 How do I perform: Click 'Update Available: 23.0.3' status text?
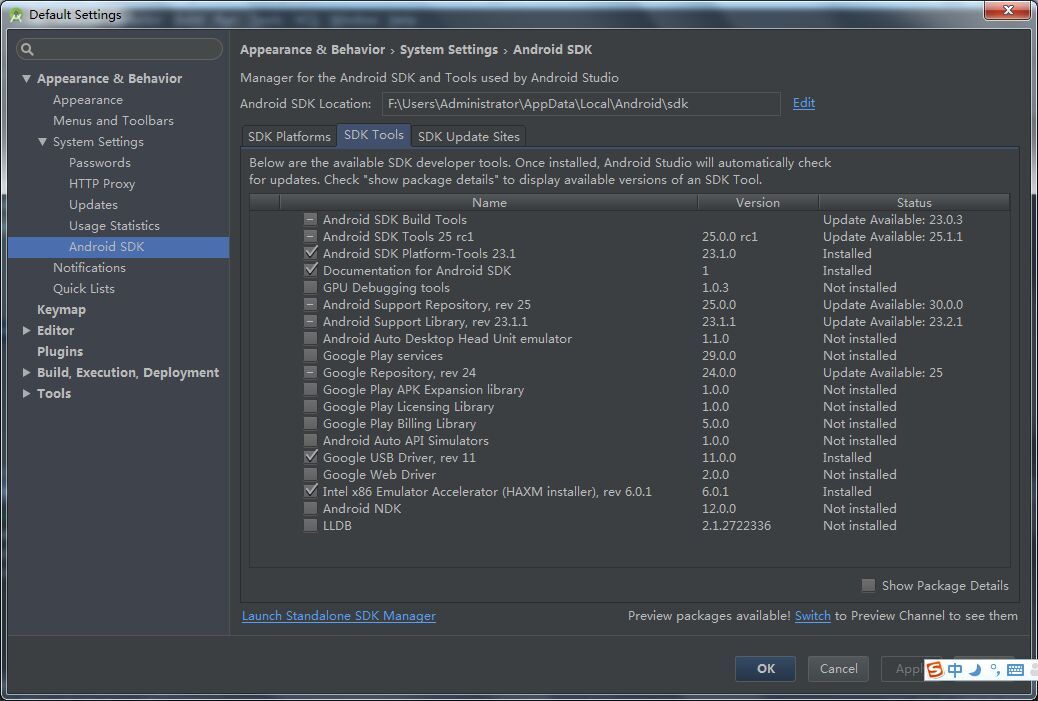point(892,220)
